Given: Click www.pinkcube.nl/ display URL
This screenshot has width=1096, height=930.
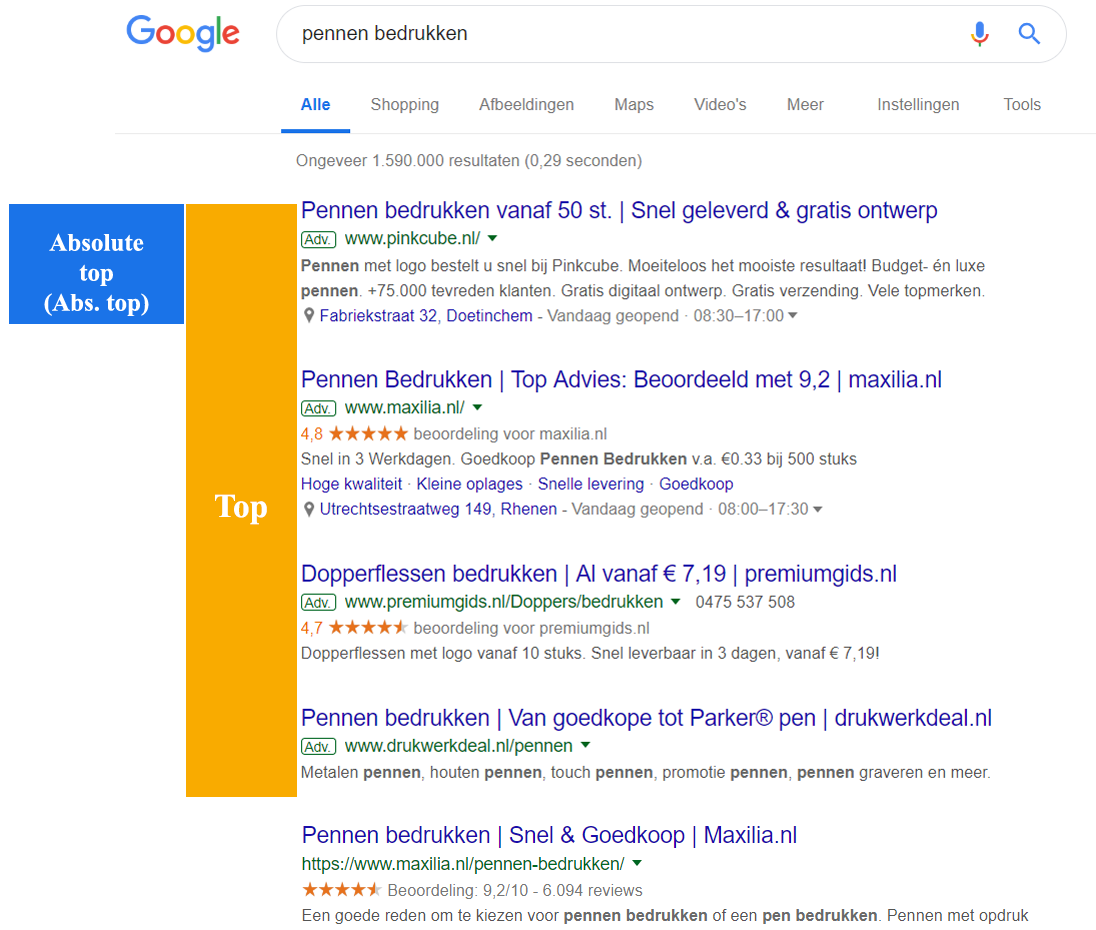Looking at the screenshot, I should [x=412, y=238].
